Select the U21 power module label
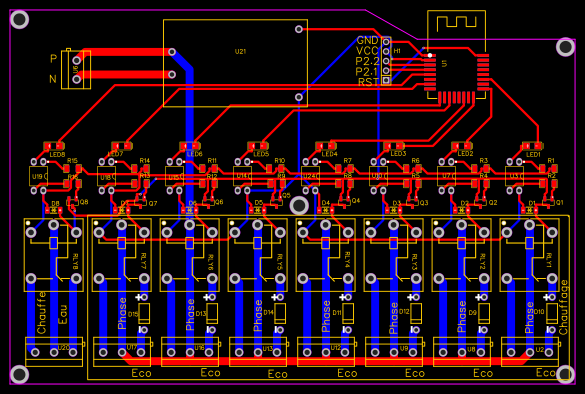Screen dimensions: 585x394 240,51
